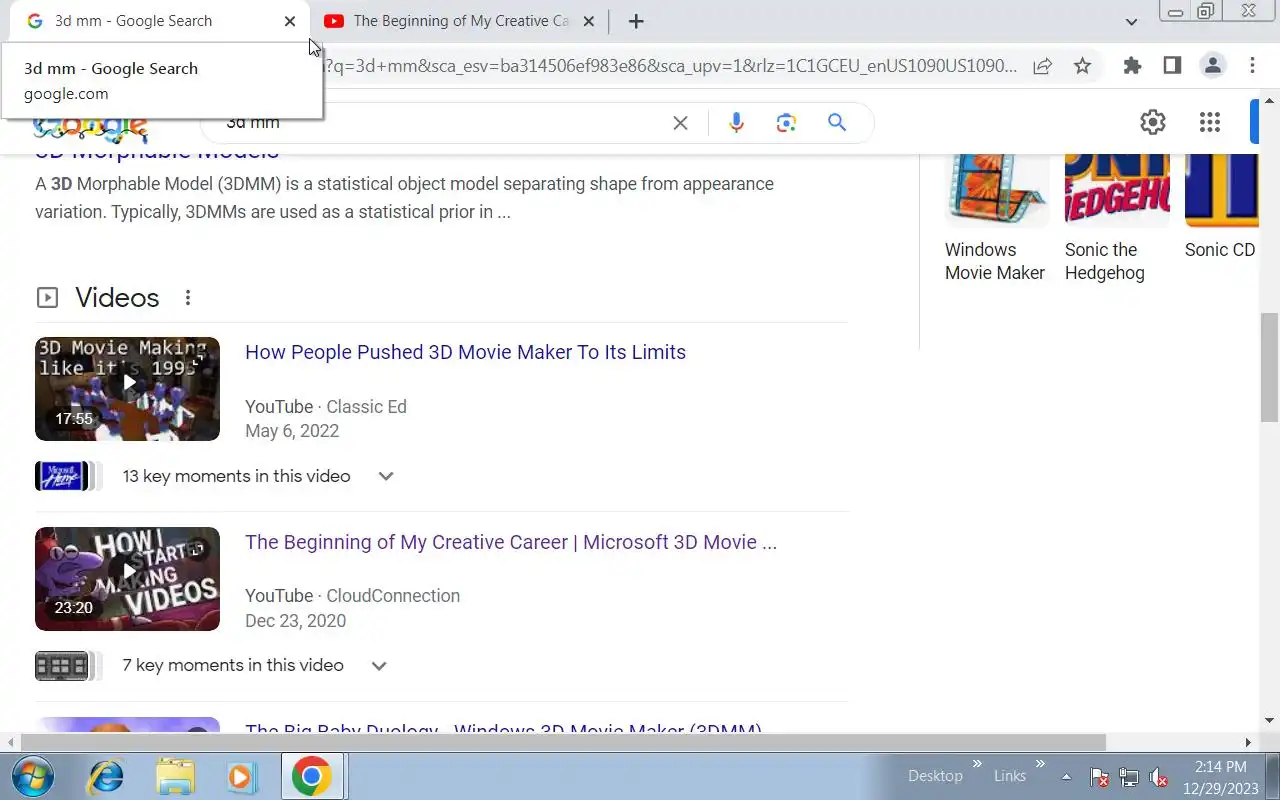This screenshot has width=1280, height=800.
Task: Open 'How People Pushed 3D Movie Maker To Its Limits'
Action: 465,352
